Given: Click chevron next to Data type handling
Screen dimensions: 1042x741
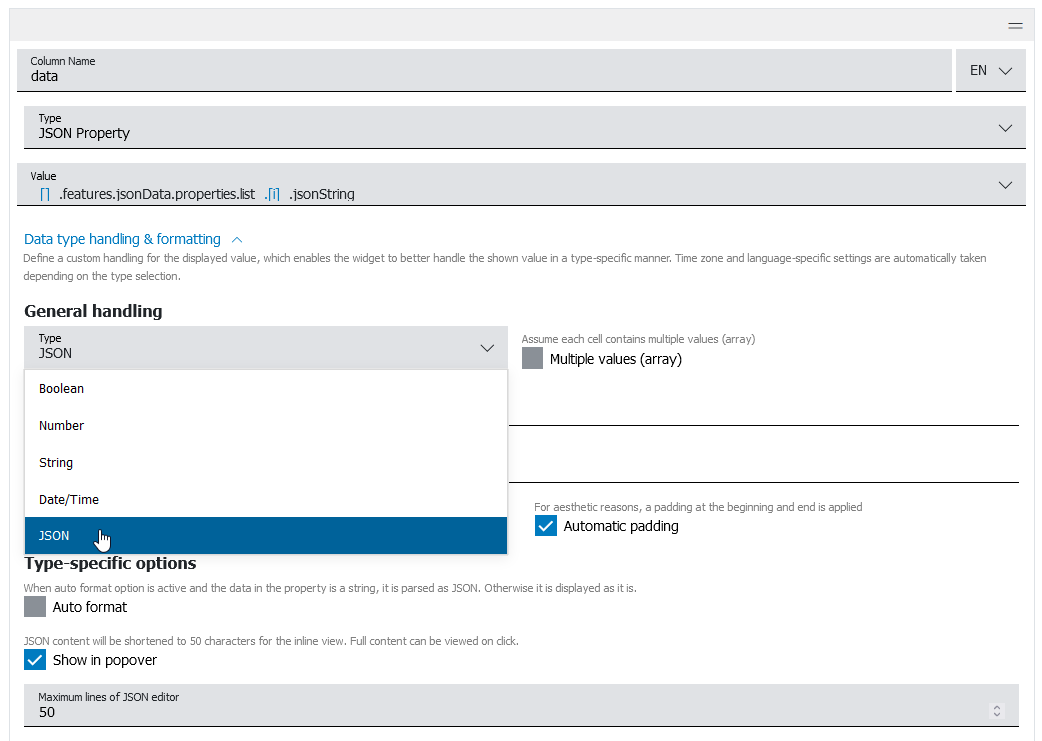Looking at the screenshot, I should coord(237,240).
